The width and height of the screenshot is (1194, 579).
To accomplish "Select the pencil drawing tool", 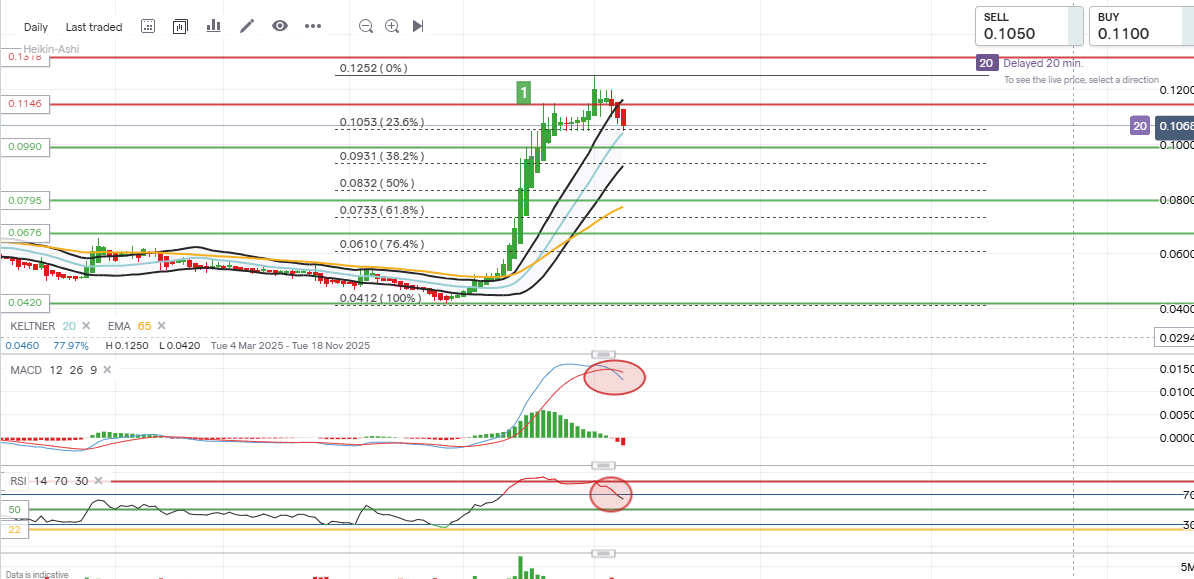I will [x=247, y=26].
